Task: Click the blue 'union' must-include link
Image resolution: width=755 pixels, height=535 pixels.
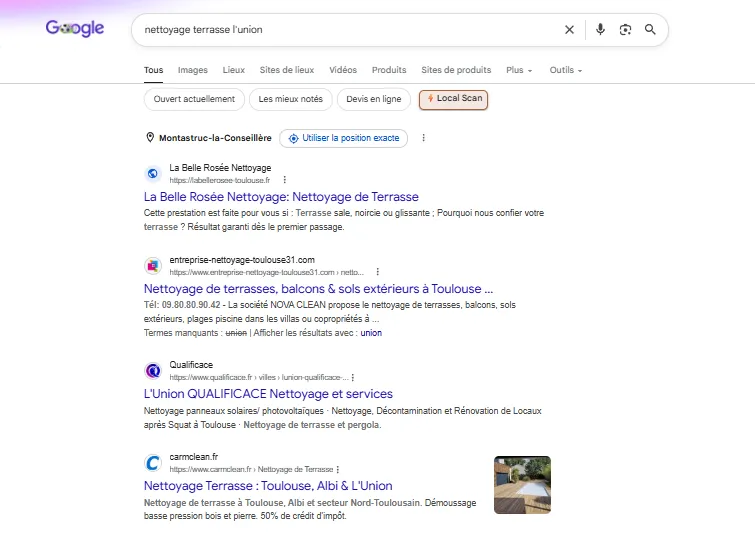Action: click(x=371, y=333)
